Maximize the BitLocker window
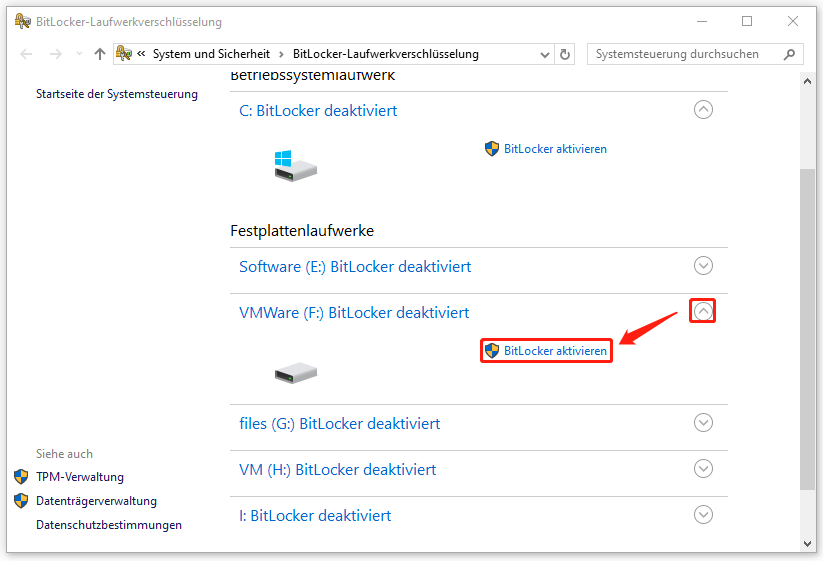The image size is (823, 561). tap(747, 22)
